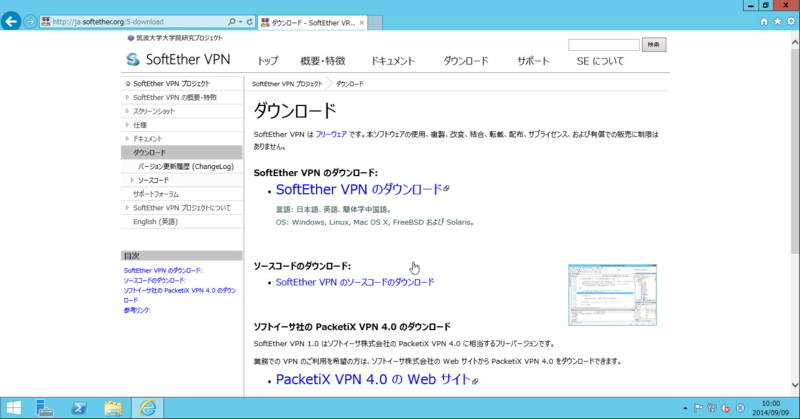Open the サポート navigation menu item
This screenshot has width=800, height=419.
533,61
